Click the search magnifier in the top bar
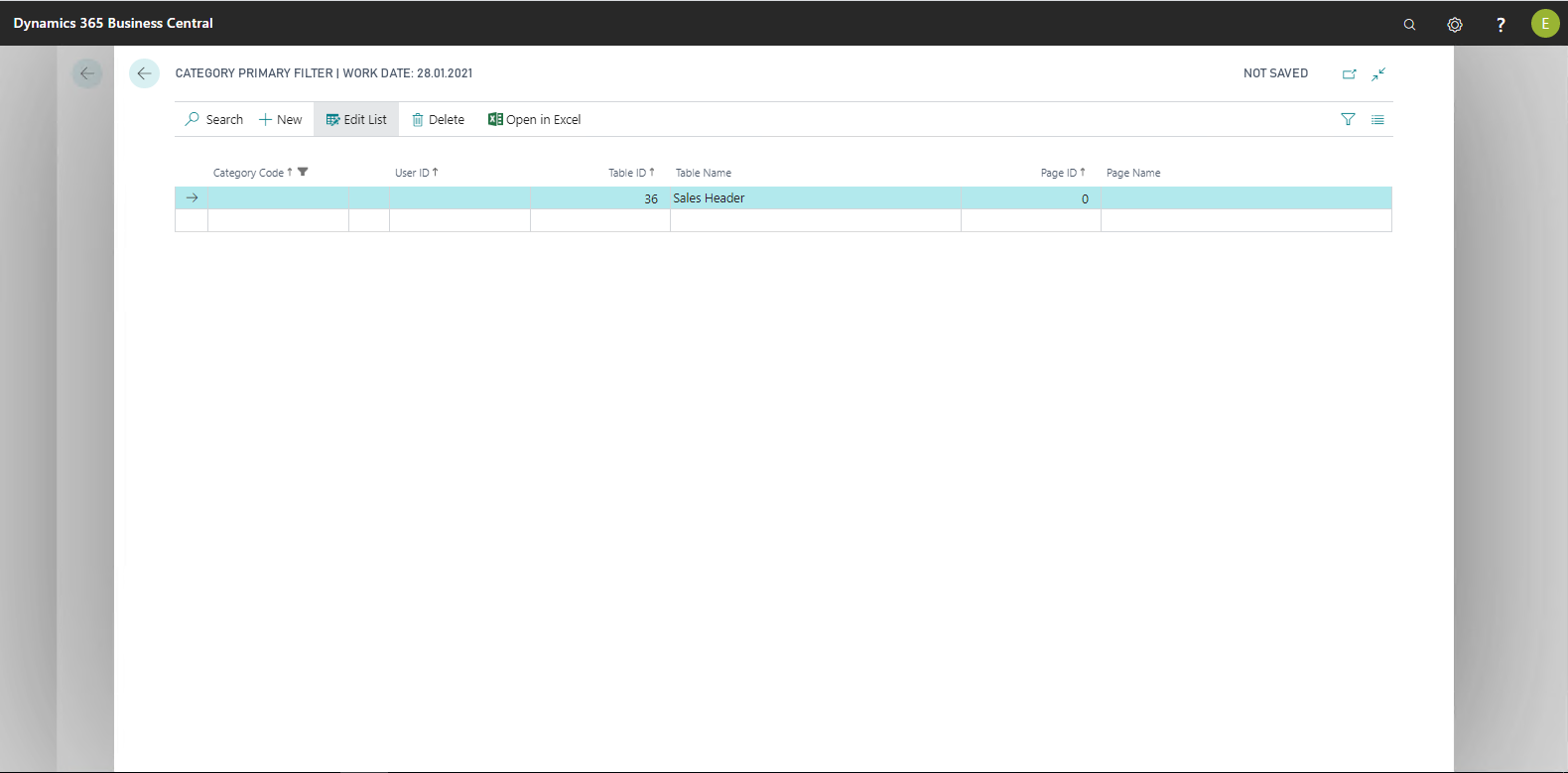The image size is (1568, 773). click(x=1409, y=24)
